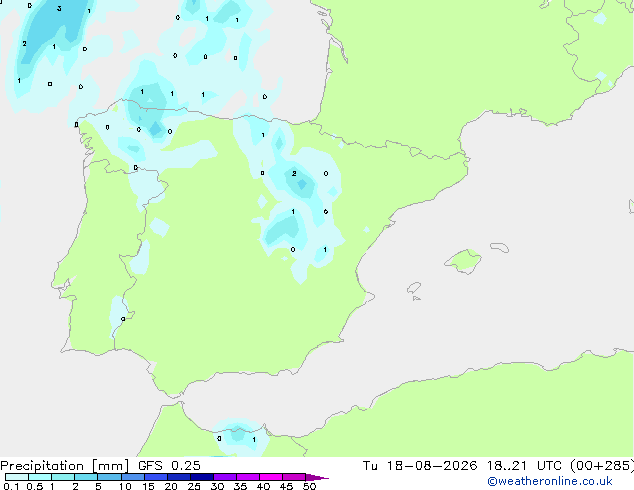The width and height of the screenshot is (634, 490).
Task: Open the weatheronline.co.uk credit link
Action: (550, 481)
